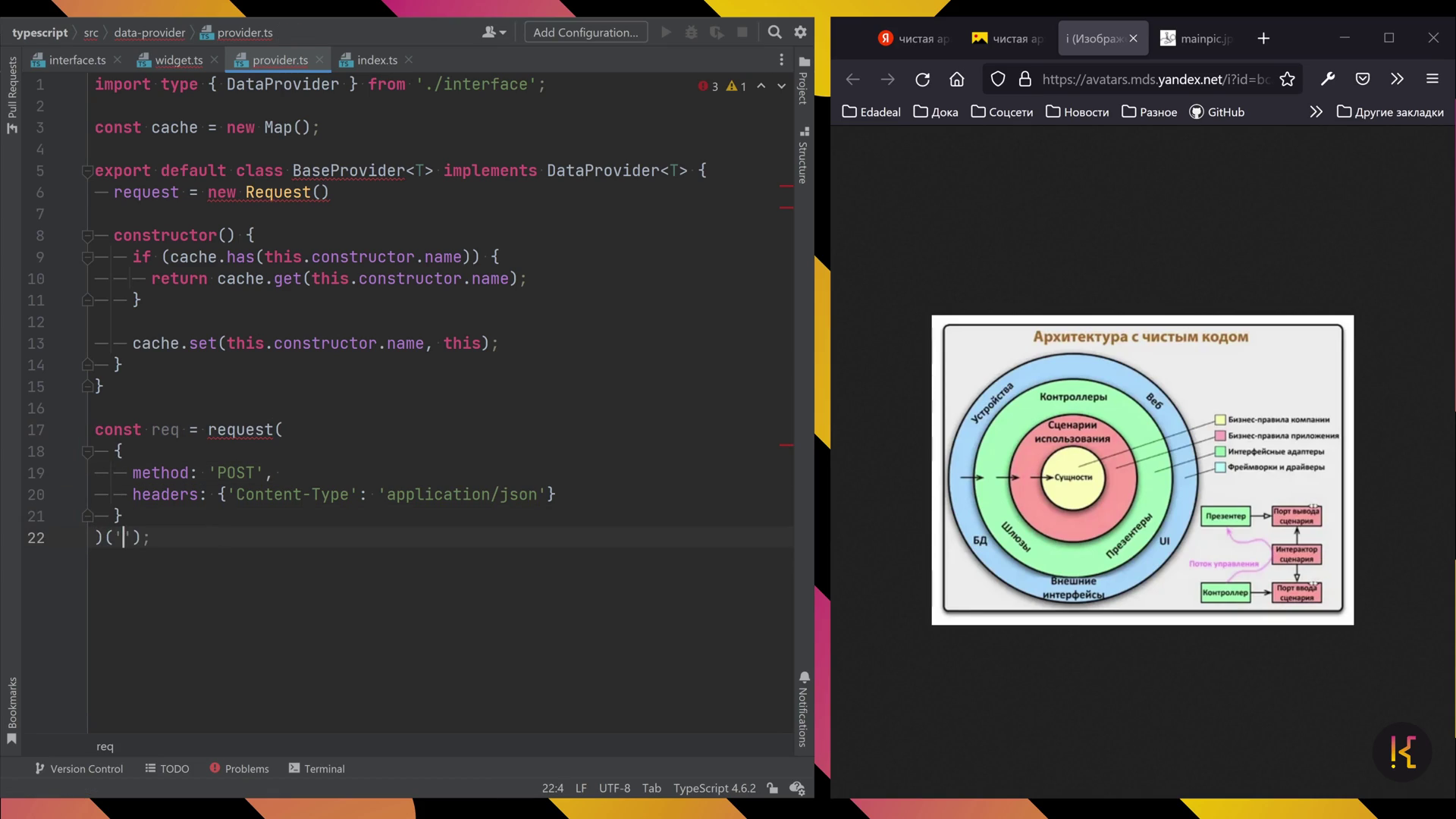This screenshot has width=1456, height=819.
Task: Click the Stop square icon in toolbar
Action: pos(742,32)
